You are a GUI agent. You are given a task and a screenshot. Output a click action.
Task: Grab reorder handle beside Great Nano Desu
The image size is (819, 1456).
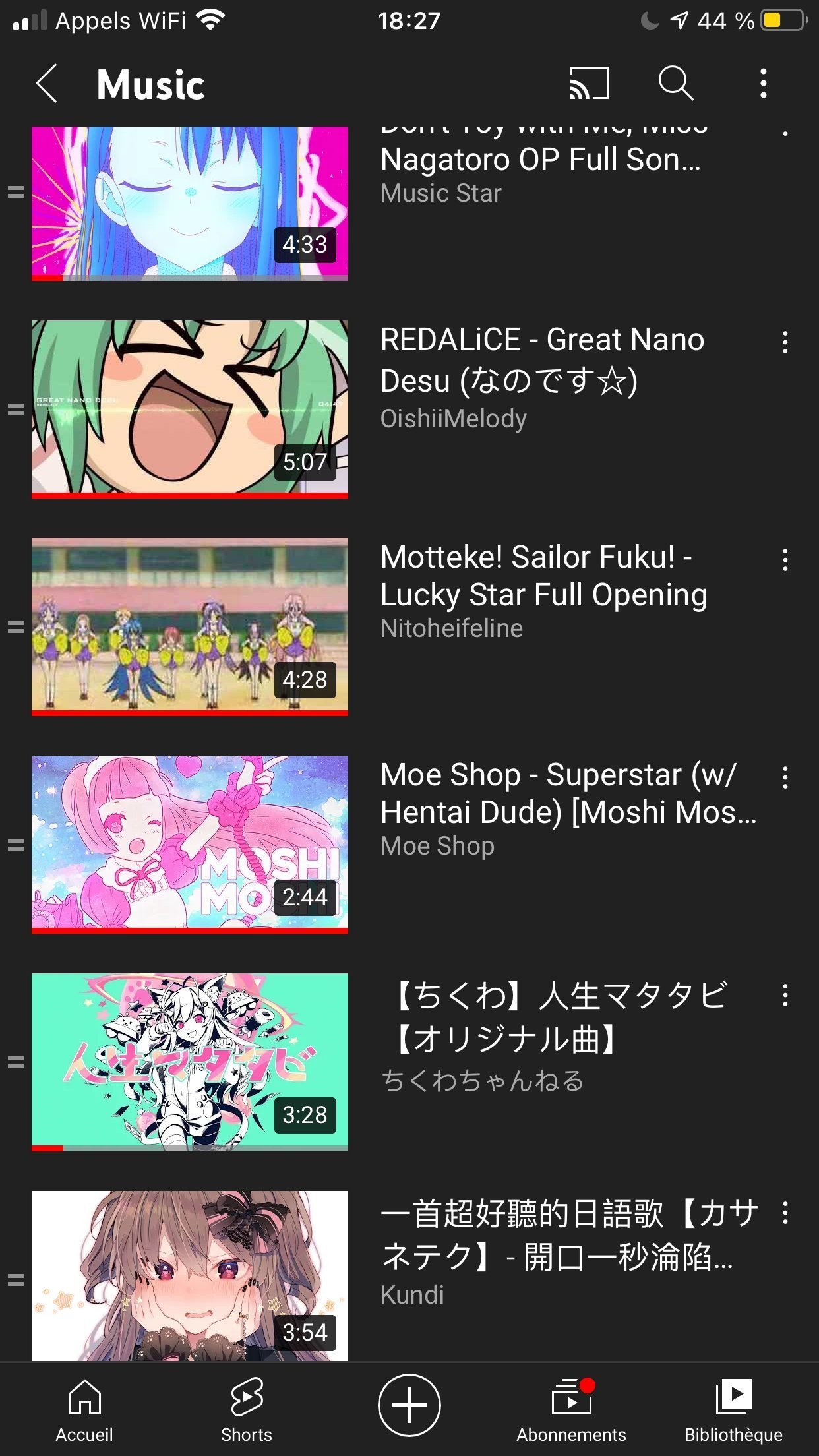[x=16, y=409]
